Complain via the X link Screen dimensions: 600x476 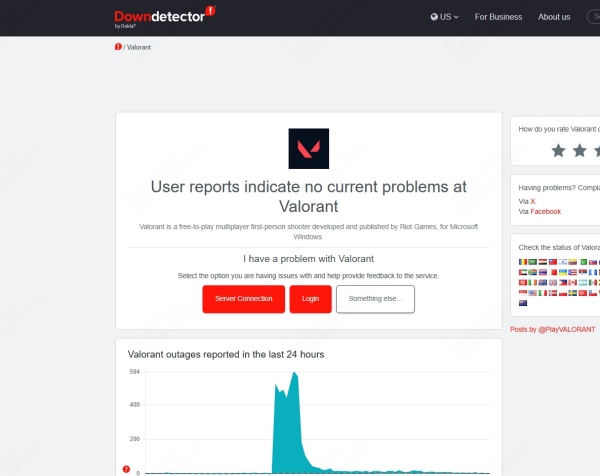[x=532, y=201]
